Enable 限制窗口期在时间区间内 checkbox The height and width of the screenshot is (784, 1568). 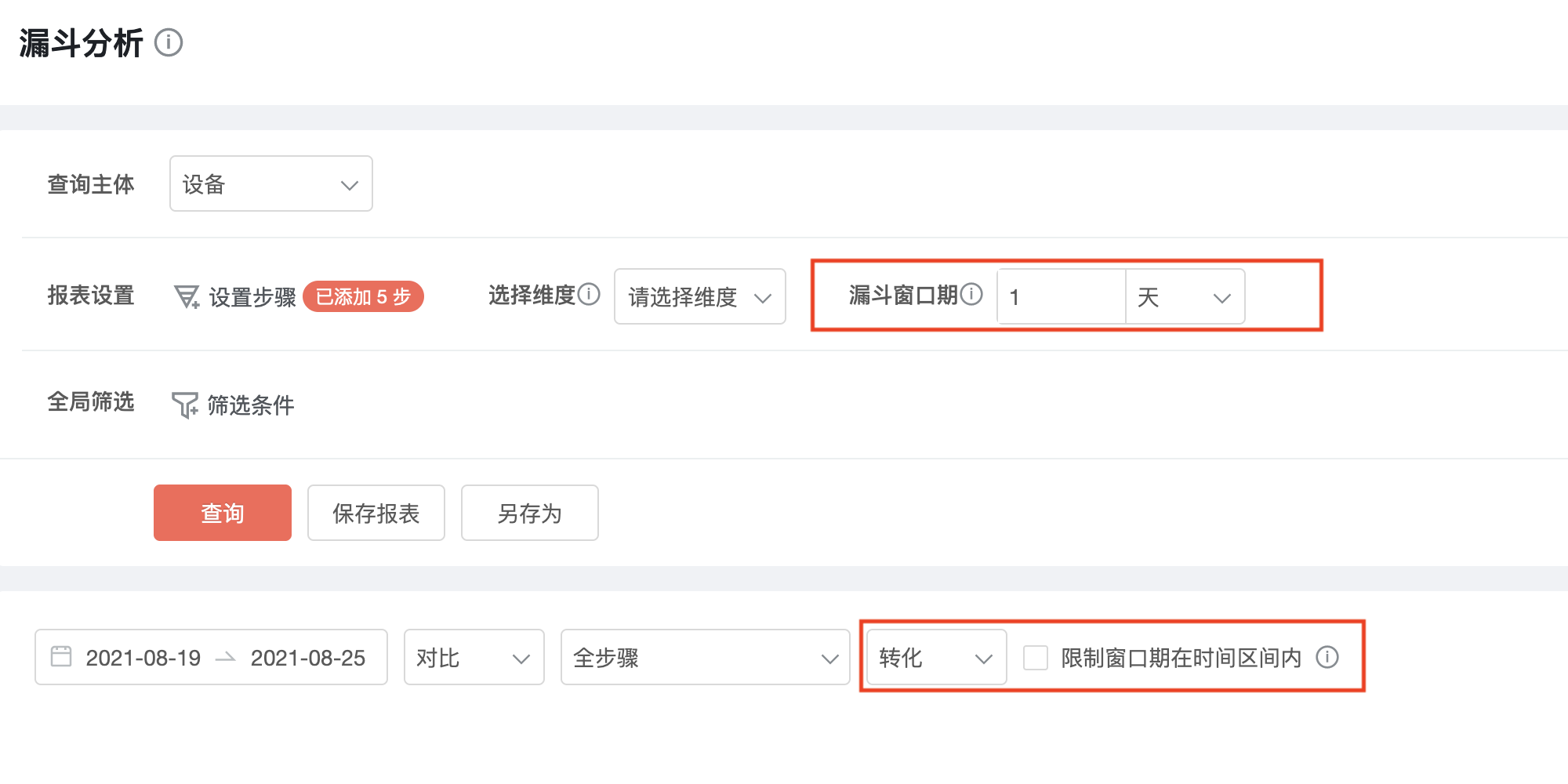(1036, 658)
